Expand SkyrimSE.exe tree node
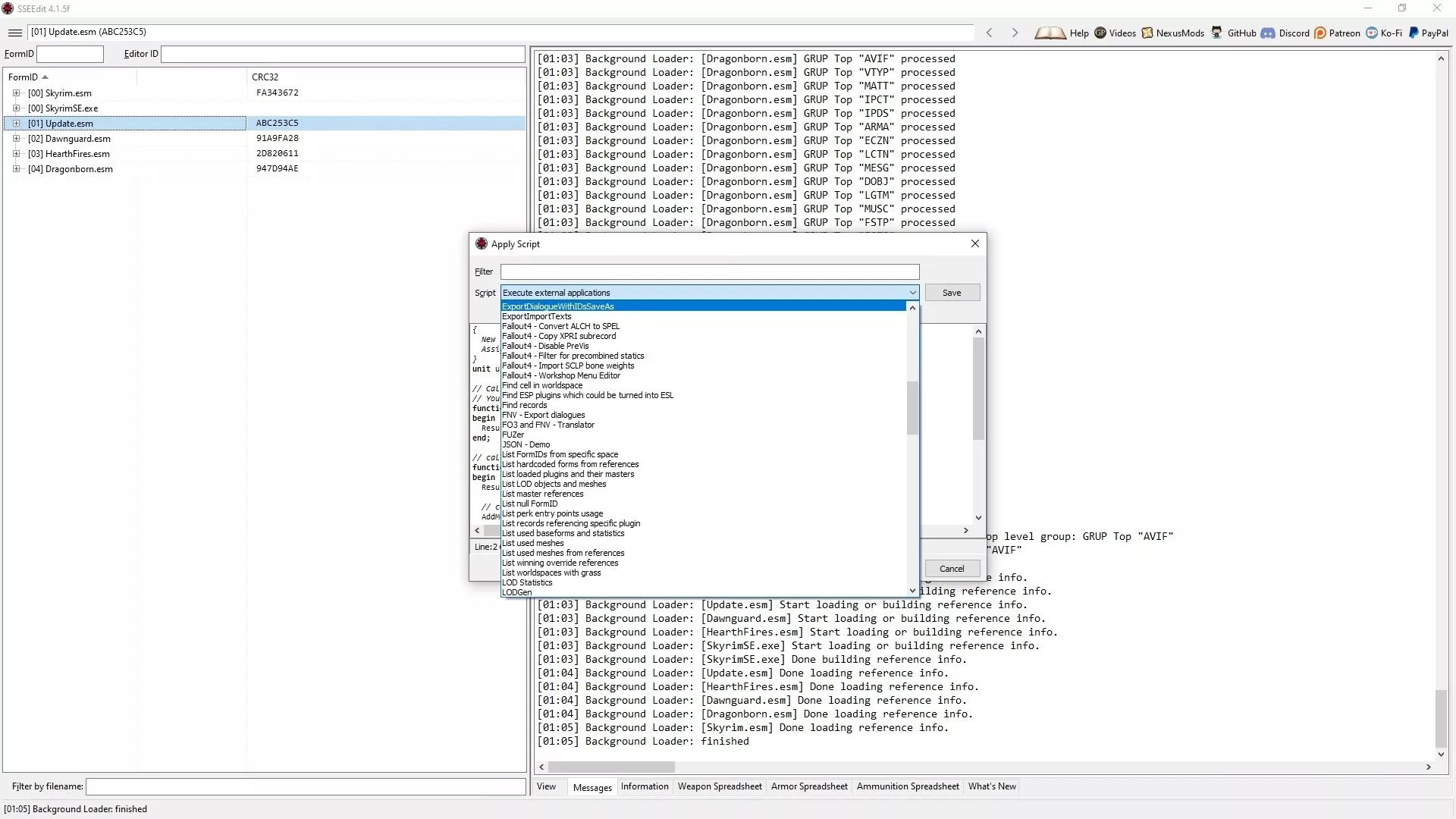This screenshot has height=819, width=1456. 16,108
